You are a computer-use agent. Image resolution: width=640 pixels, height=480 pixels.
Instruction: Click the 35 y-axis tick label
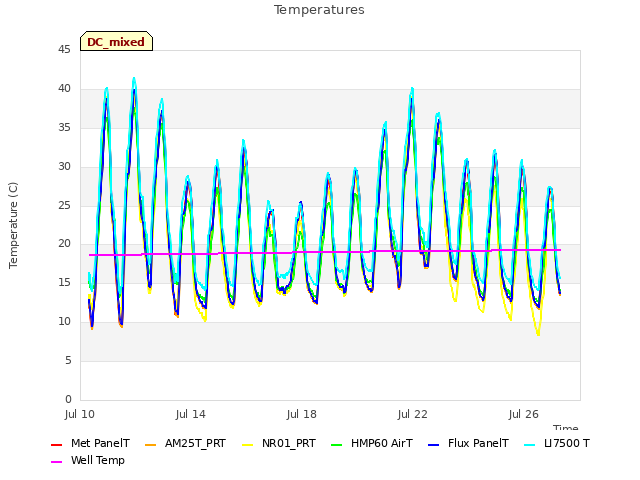[x=64, y=128]
